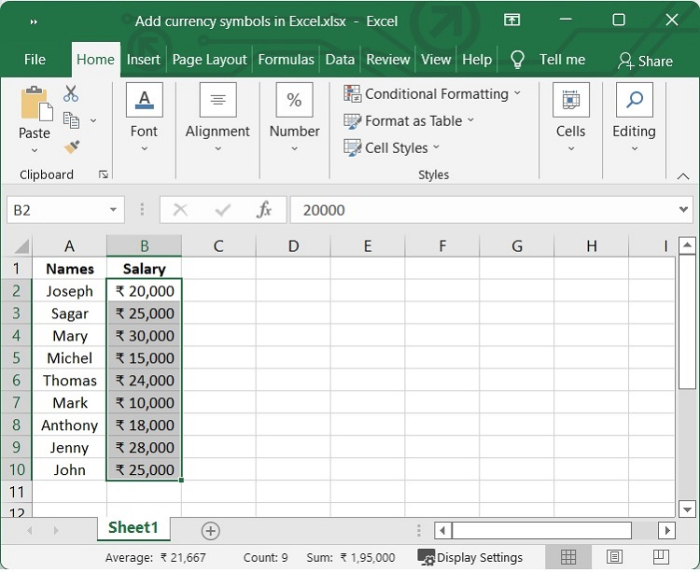Click the Cut scissors icon
Viewport: 700px width, 572px height.
coord(71,94)
